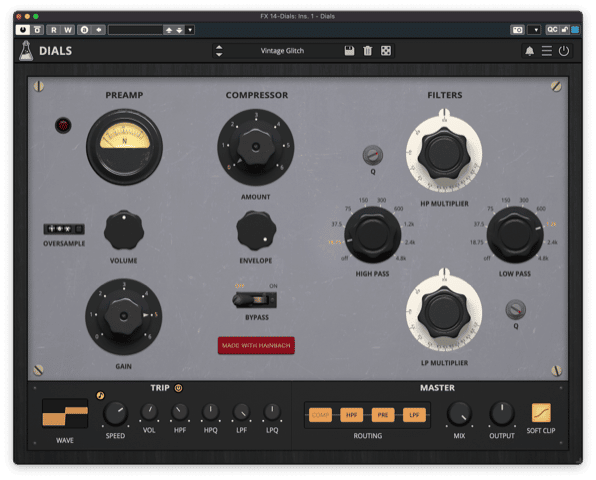Viewport: 596px width, 480px height.
Task: Click the small Q knob near HP Multiplier
Action: (x=373, y=155)
